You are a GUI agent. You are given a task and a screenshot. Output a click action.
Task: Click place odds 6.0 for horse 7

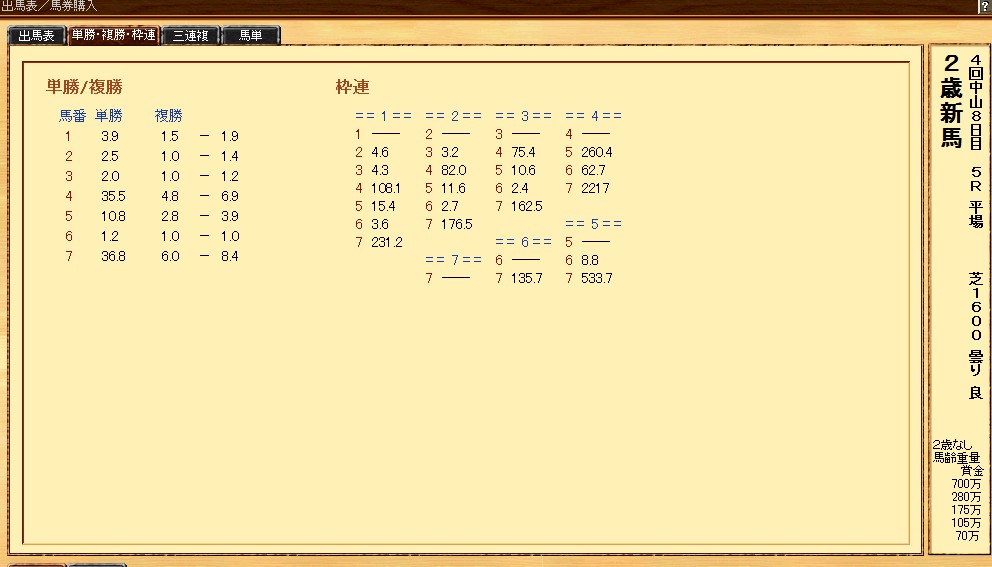(x=170, y=256)
